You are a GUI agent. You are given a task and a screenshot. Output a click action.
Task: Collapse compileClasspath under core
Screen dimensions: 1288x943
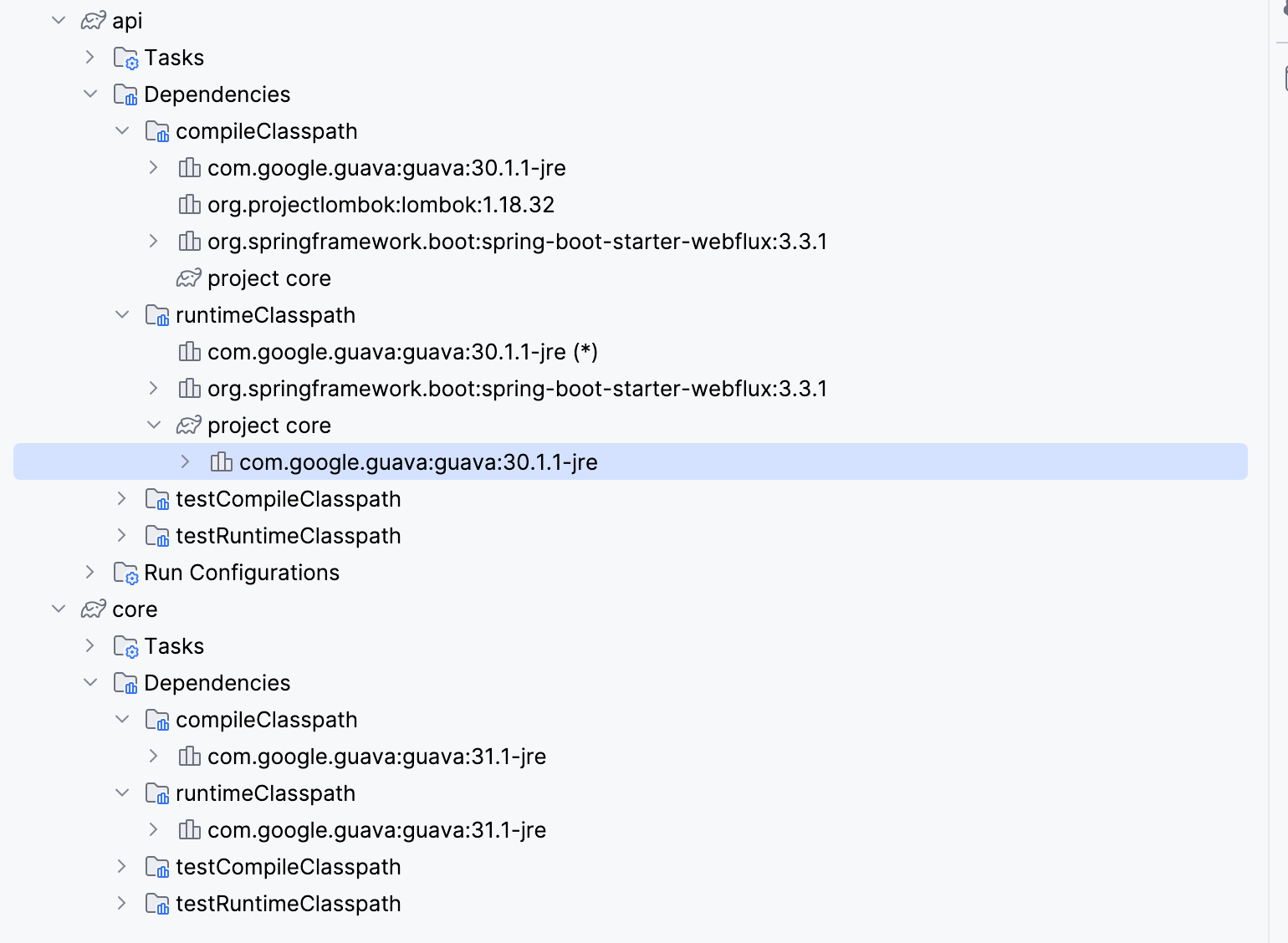tap(122, 719)
